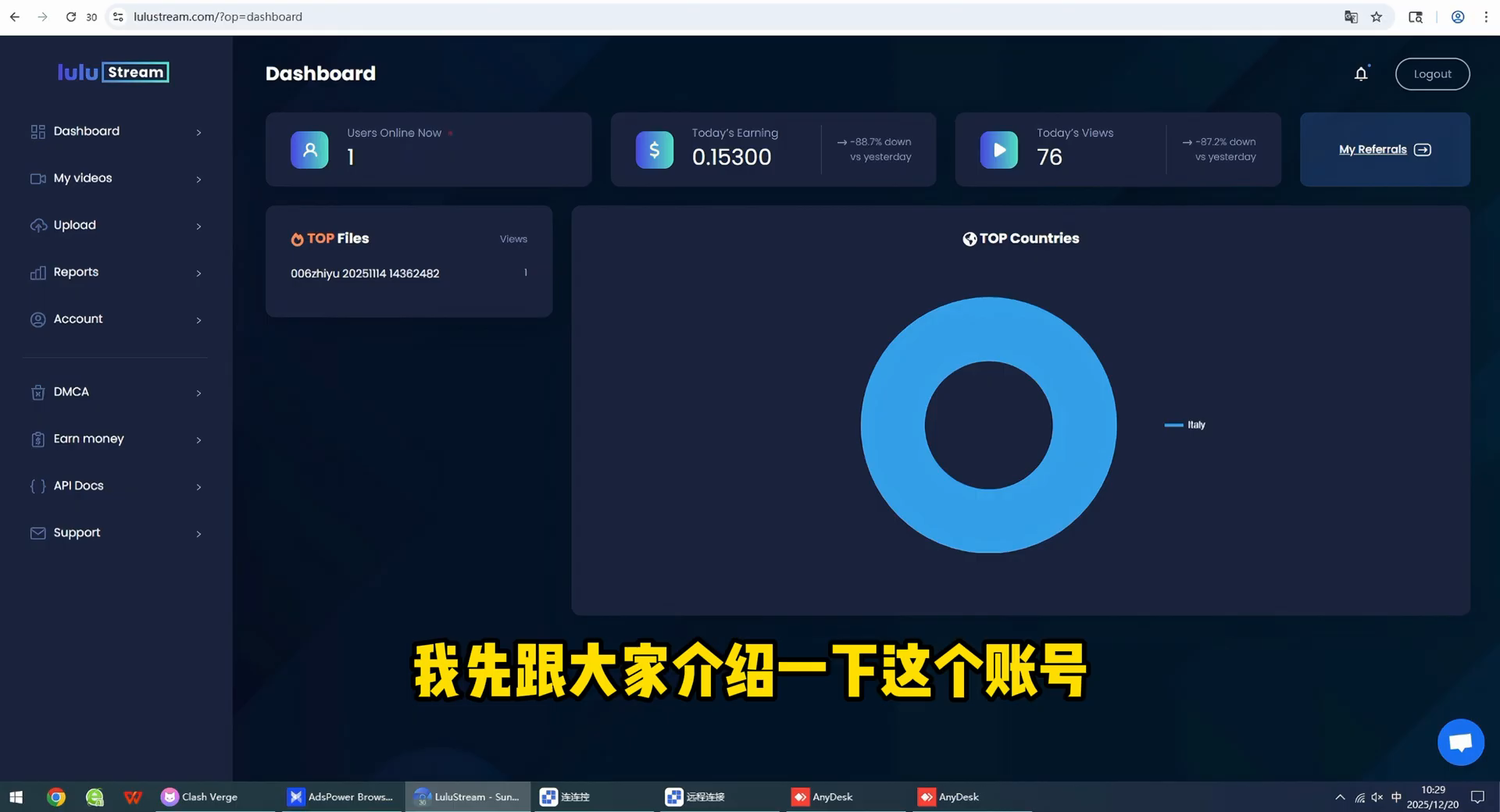Click the Support envelope icon

coord(37,532)
